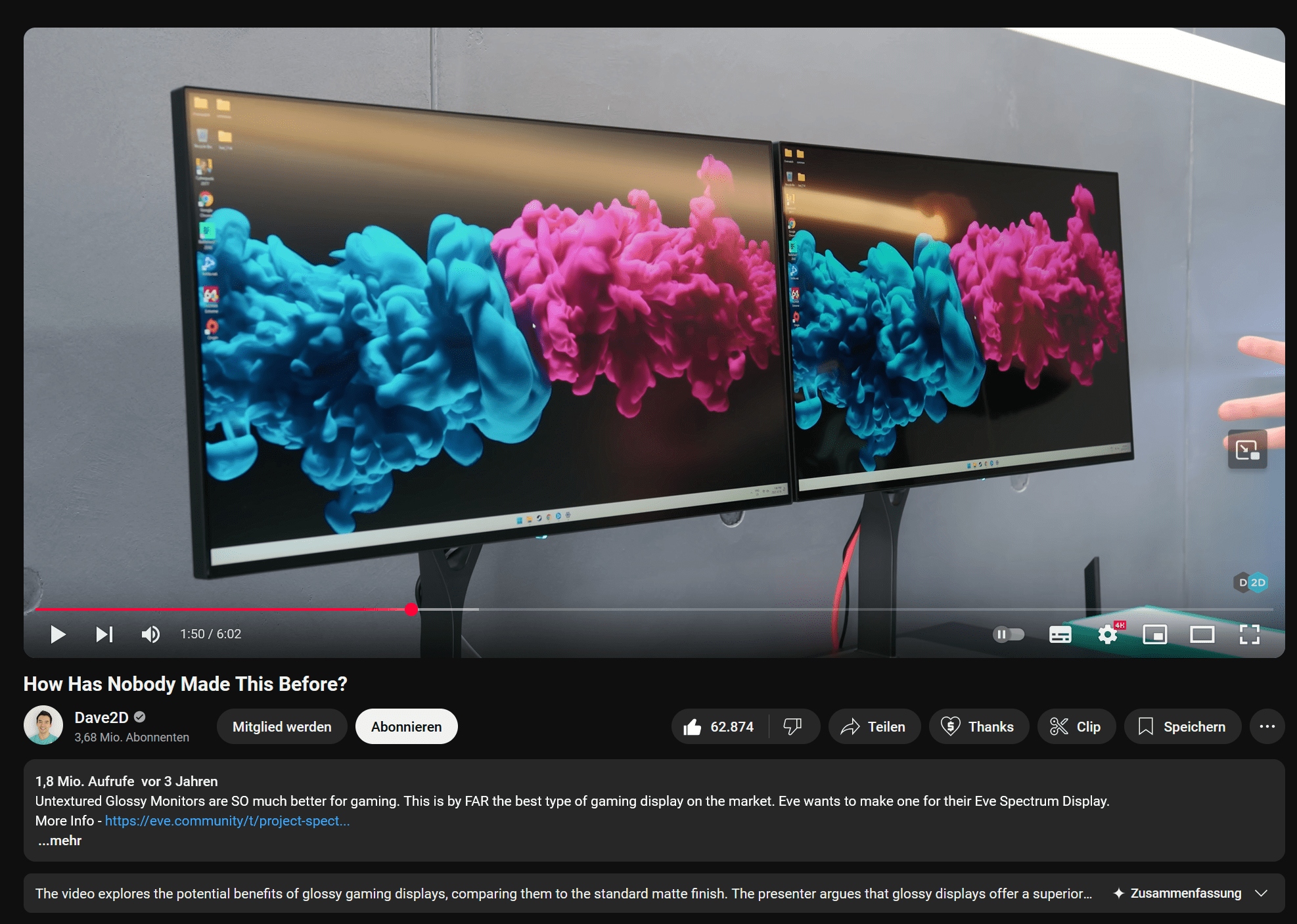1297x924 pixels.
Task: Open the video settings gear
Action: click(1108, 634)
